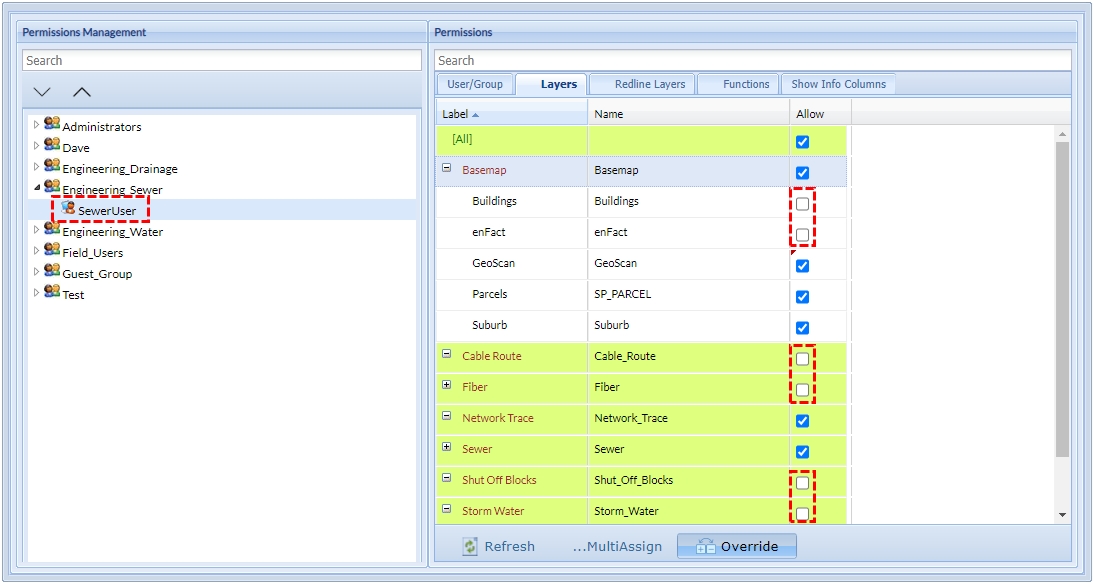Enable the Buildings layer Allow checkbox

click(x=802, y=203)
